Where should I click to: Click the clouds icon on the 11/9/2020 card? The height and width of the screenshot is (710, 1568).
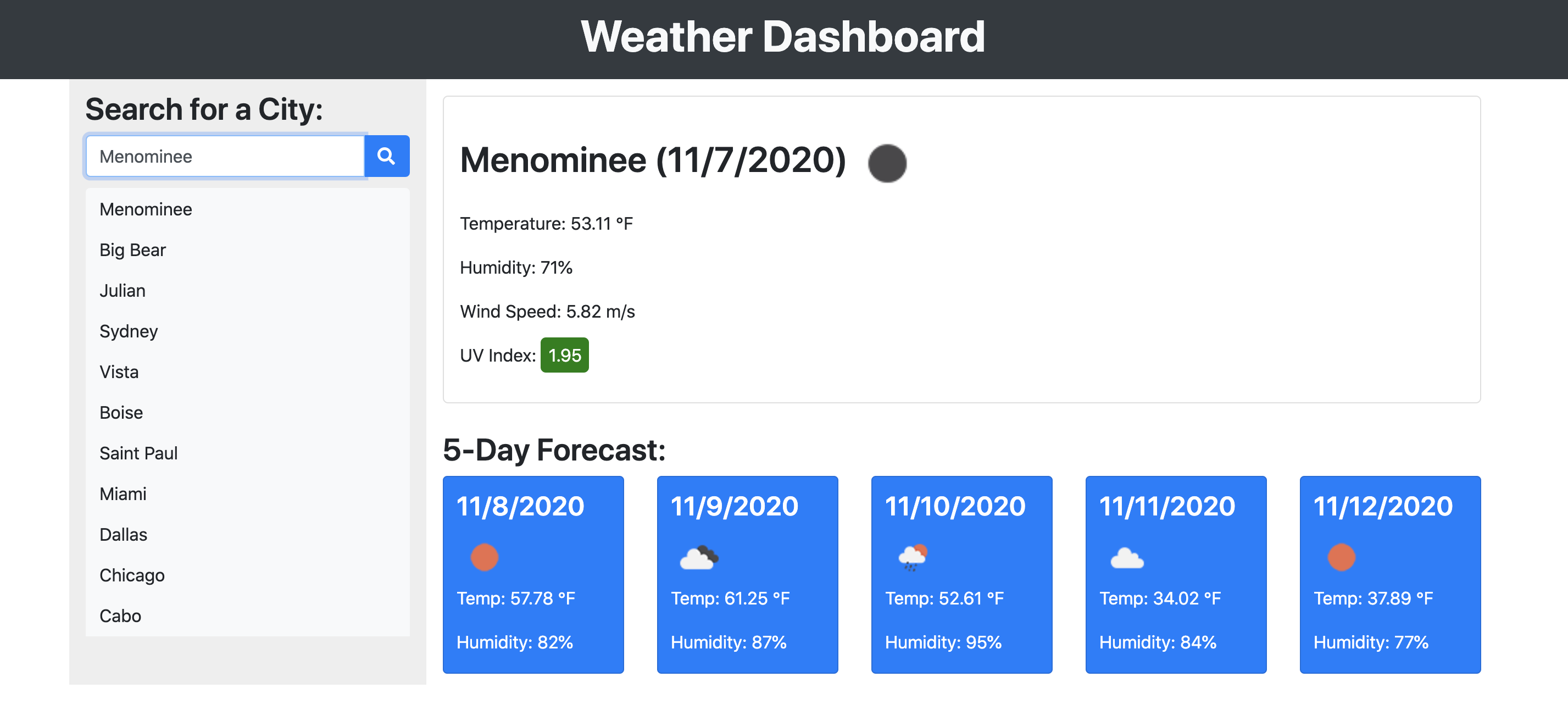698,556
